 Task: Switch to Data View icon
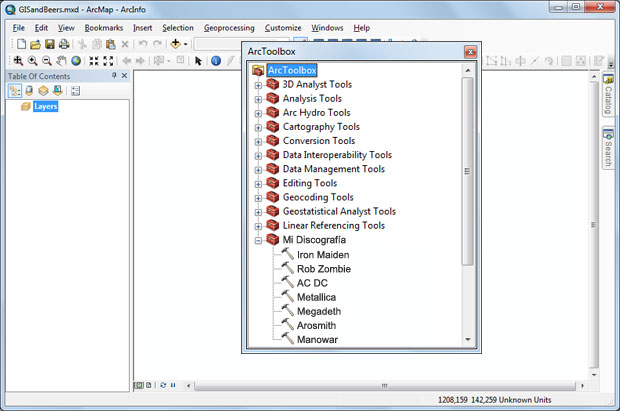pyautogui.click(x=139, y=385)
